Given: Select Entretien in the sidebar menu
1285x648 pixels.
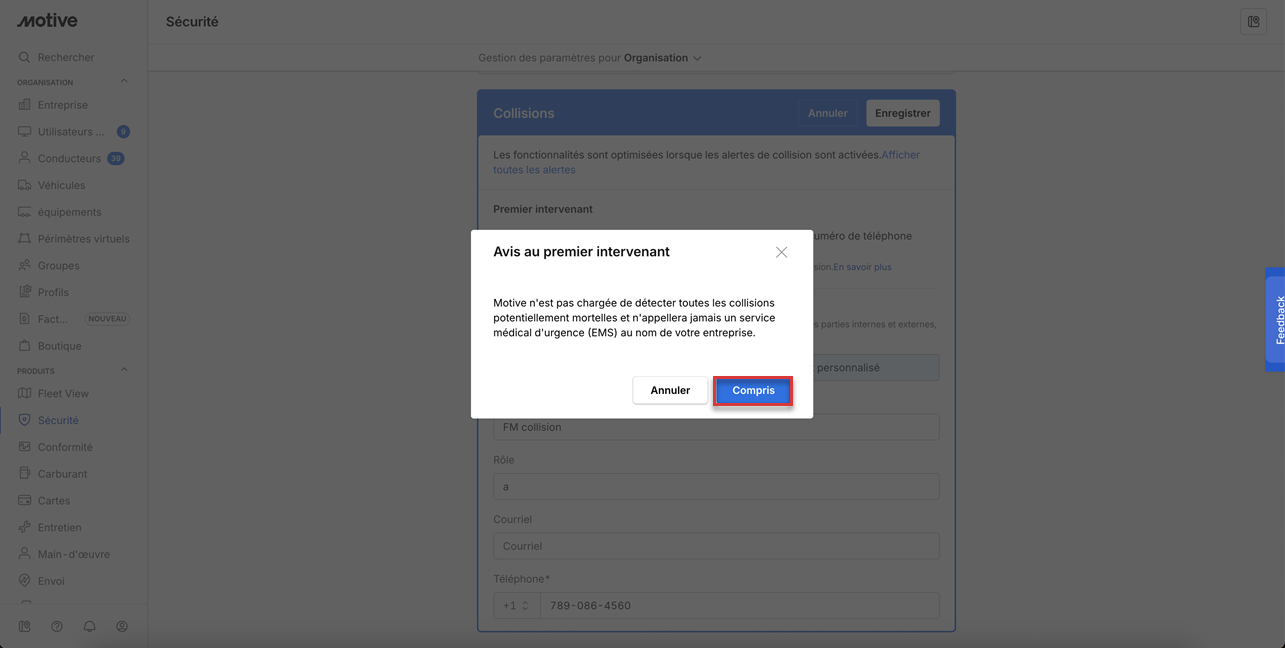Looking at the screenshot, I should coord(60,527).
